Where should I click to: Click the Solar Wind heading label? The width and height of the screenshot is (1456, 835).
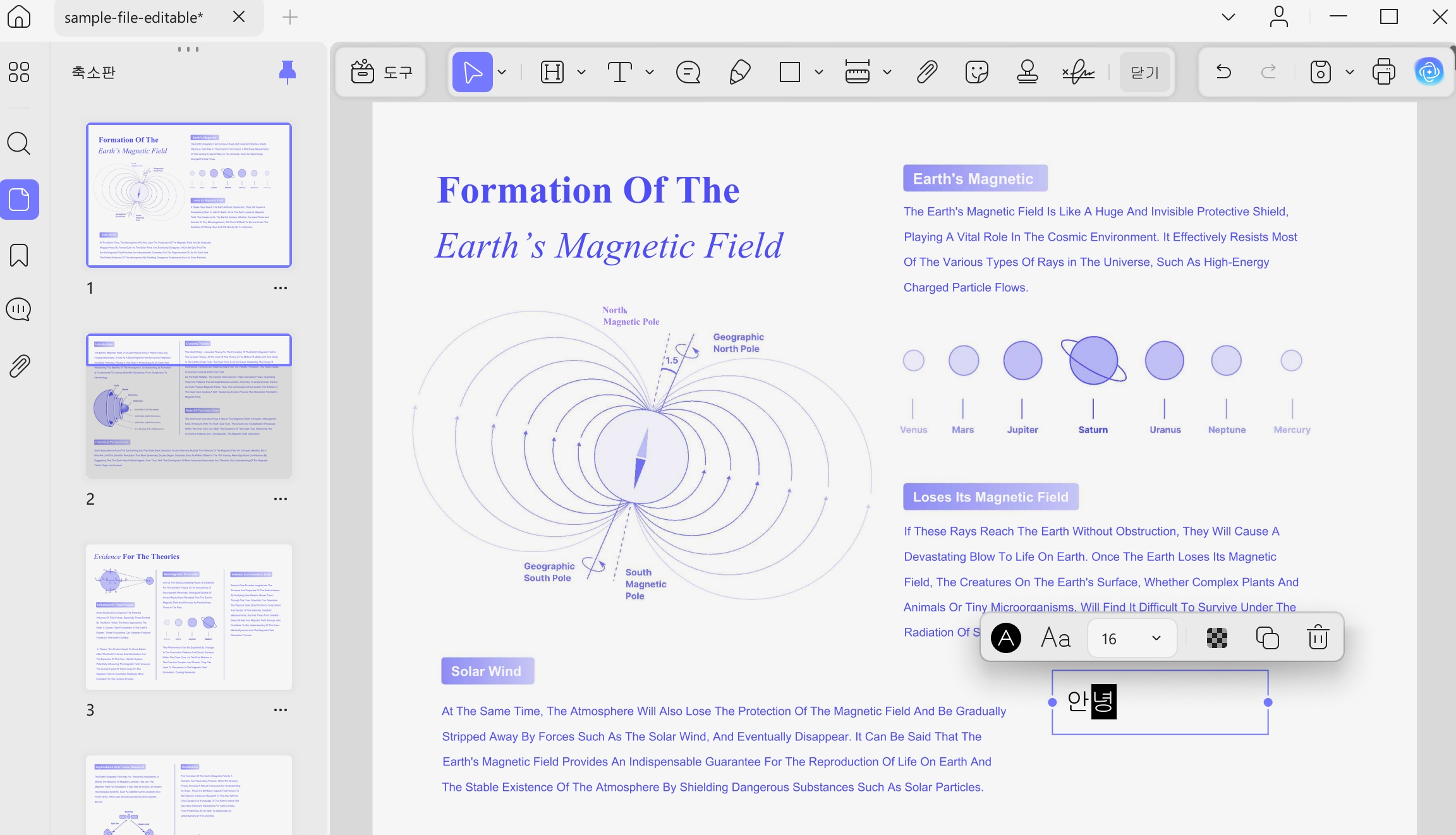tap(487, 671)
